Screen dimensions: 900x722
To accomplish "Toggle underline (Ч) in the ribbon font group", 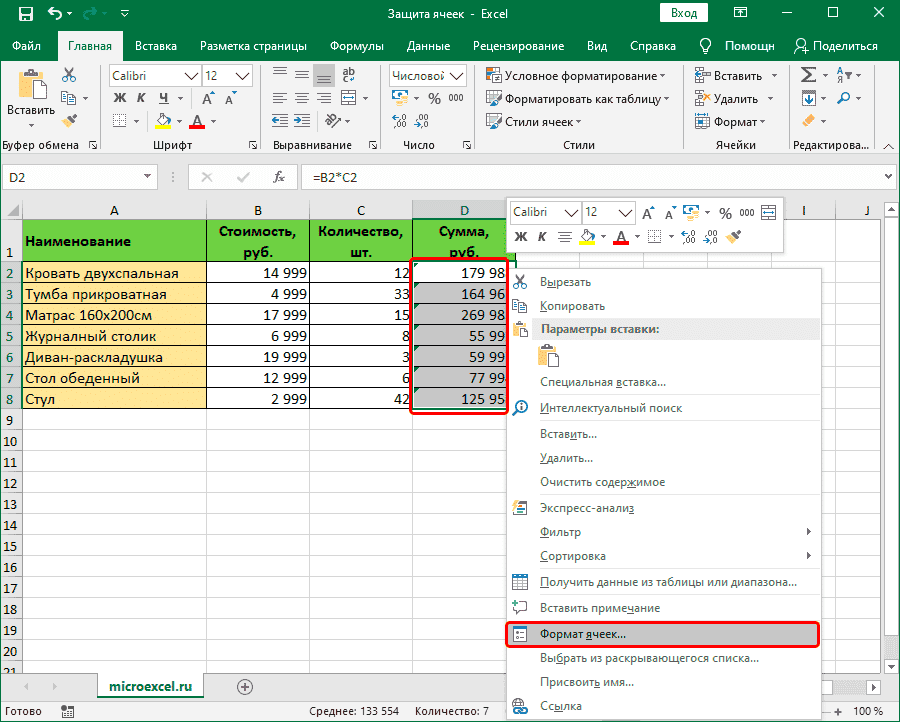I will [x=163, y=98].
